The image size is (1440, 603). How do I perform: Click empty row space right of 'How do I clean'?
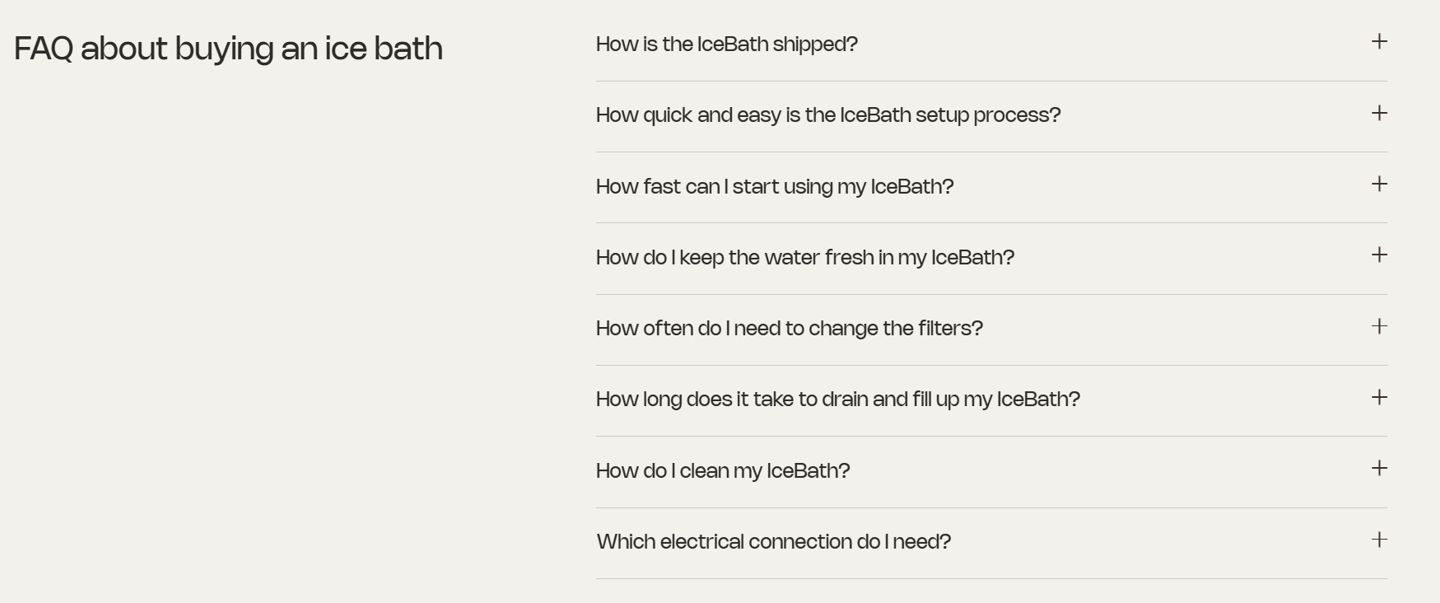point(1100,471)
